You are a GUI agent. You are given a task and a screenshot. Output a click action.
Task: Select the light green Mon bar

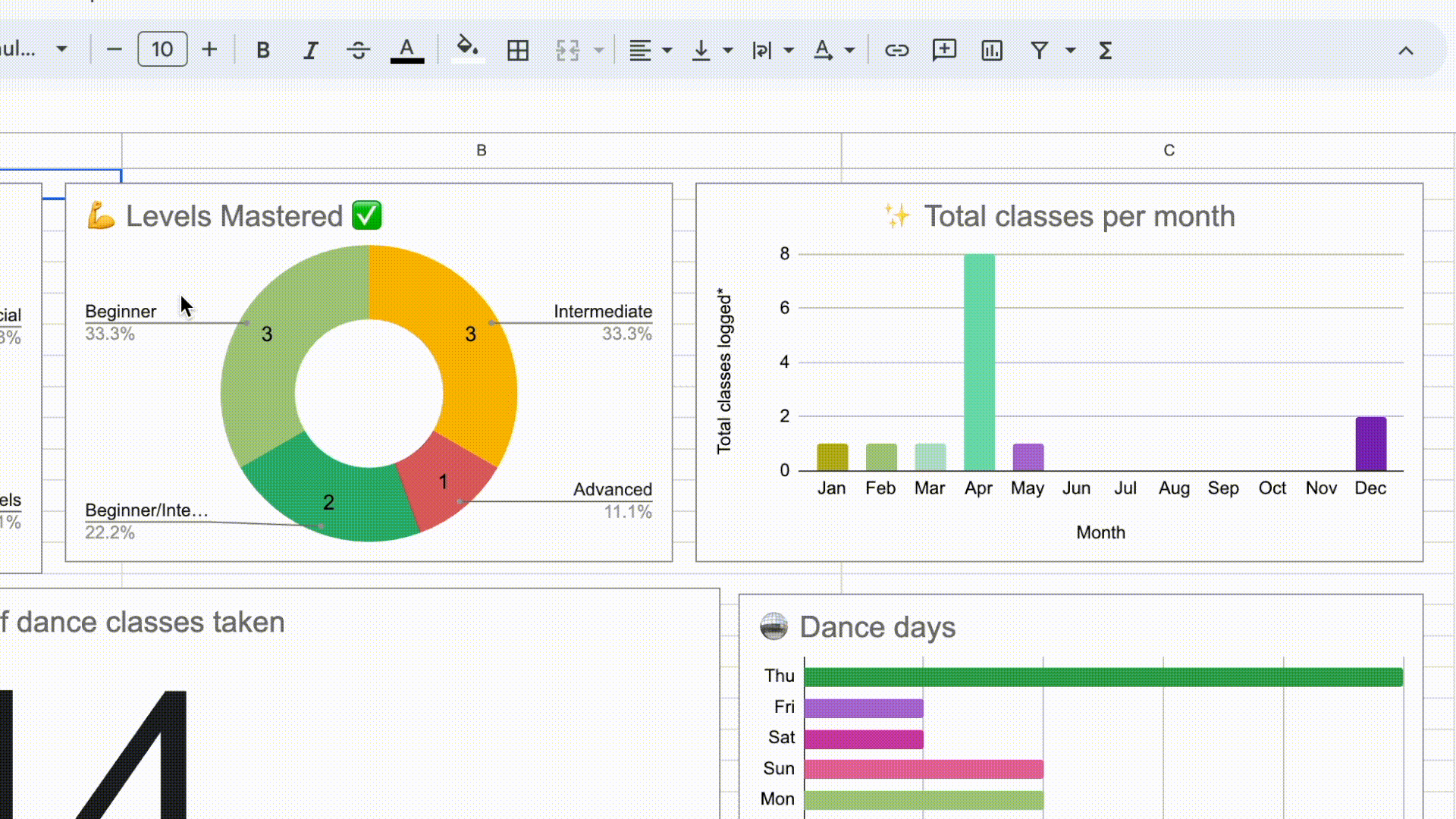pos(924,800)
